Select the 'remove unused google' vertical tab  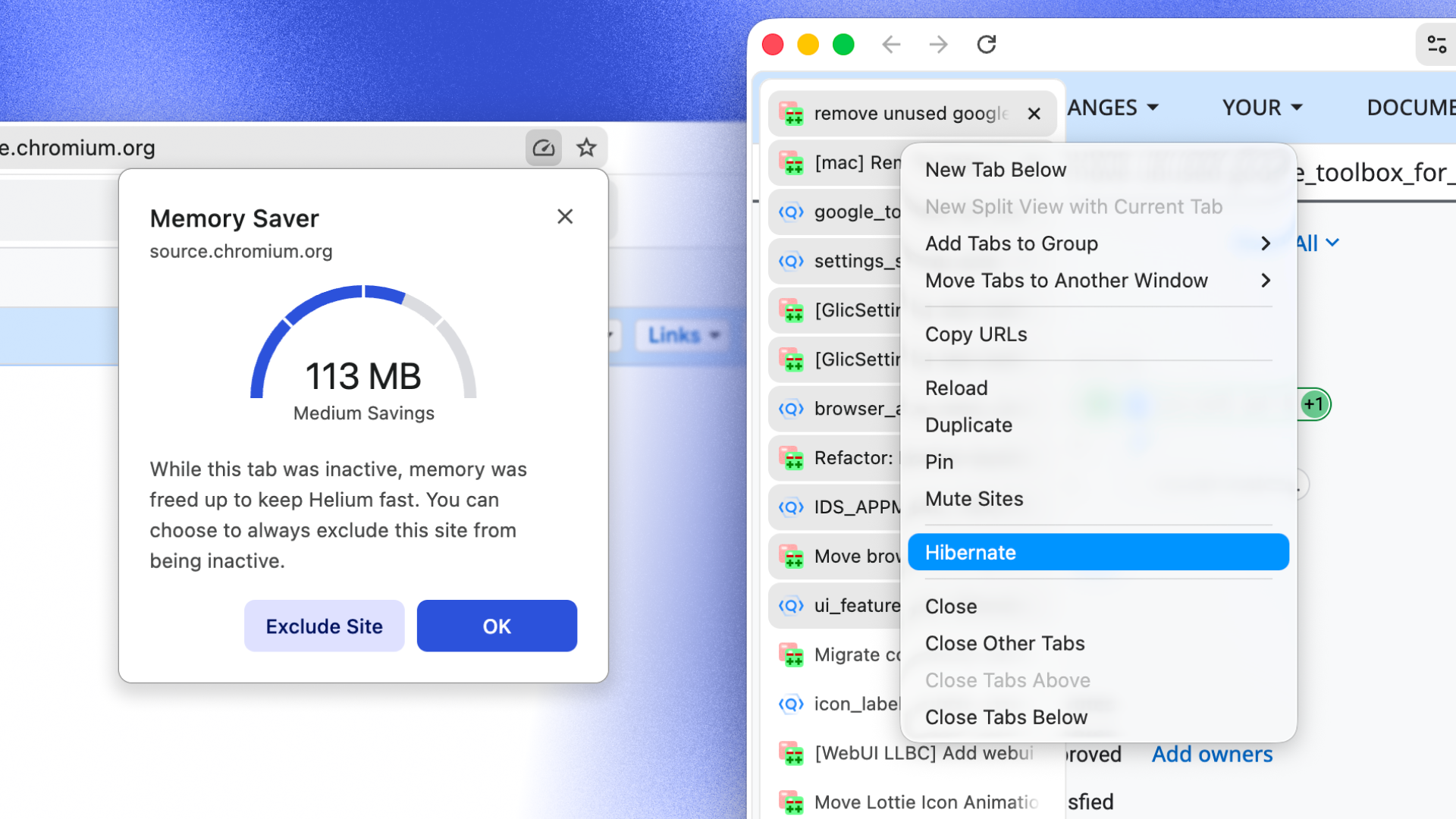(x=912, y=114)
